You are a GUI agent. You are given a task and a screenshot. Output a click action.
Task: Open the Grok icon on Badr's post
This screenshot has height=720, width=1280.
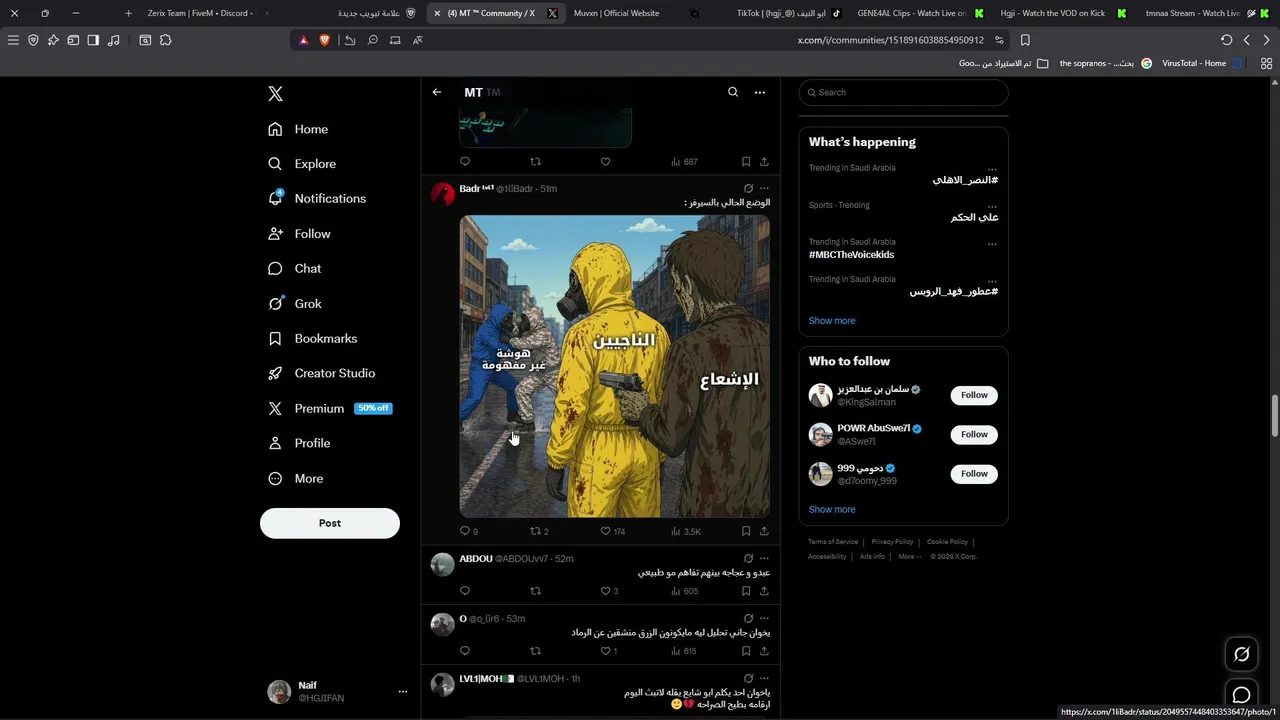tap(748, 188)
